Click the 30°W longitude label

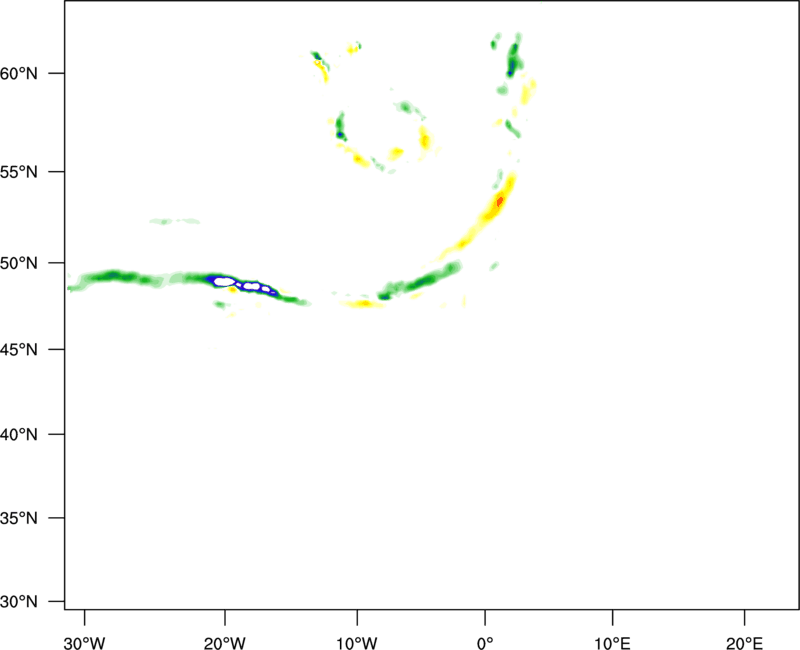[x=84, y=643]
